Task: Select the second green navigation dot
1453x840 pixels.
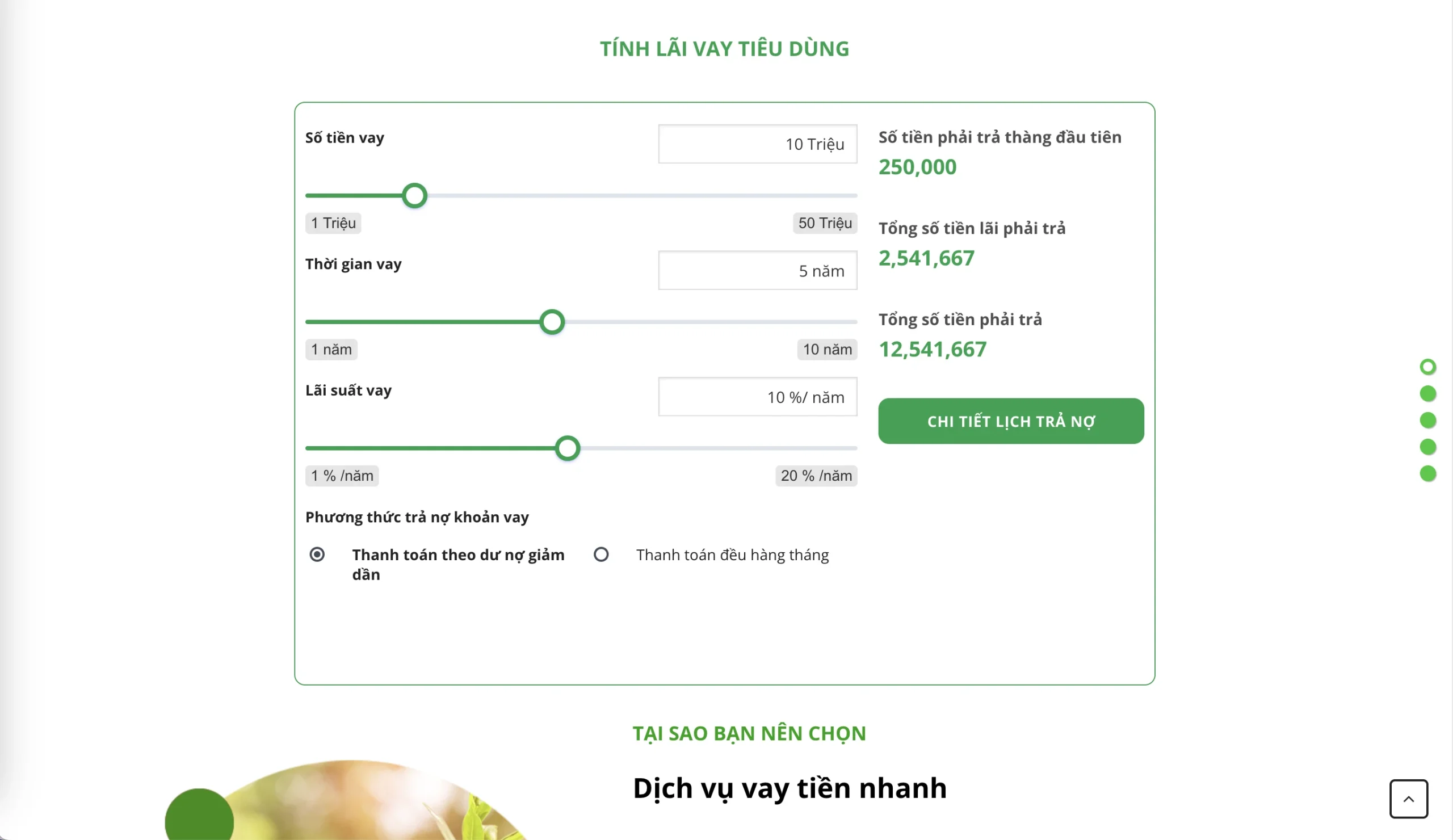Action: point(1428,394)
